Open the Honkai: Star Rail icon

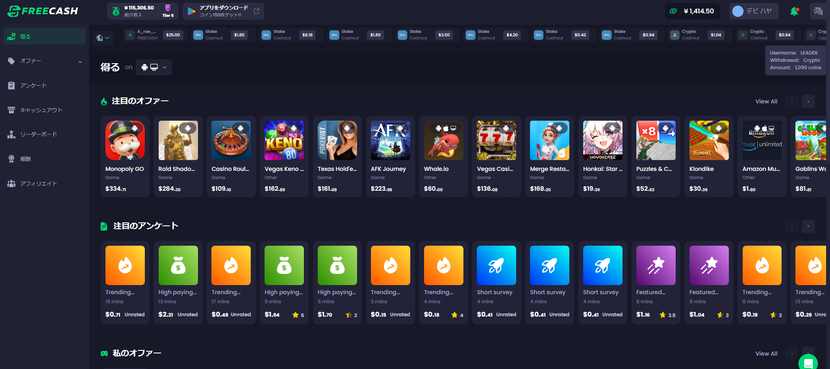pyautogui.click(x=602, y=140)
